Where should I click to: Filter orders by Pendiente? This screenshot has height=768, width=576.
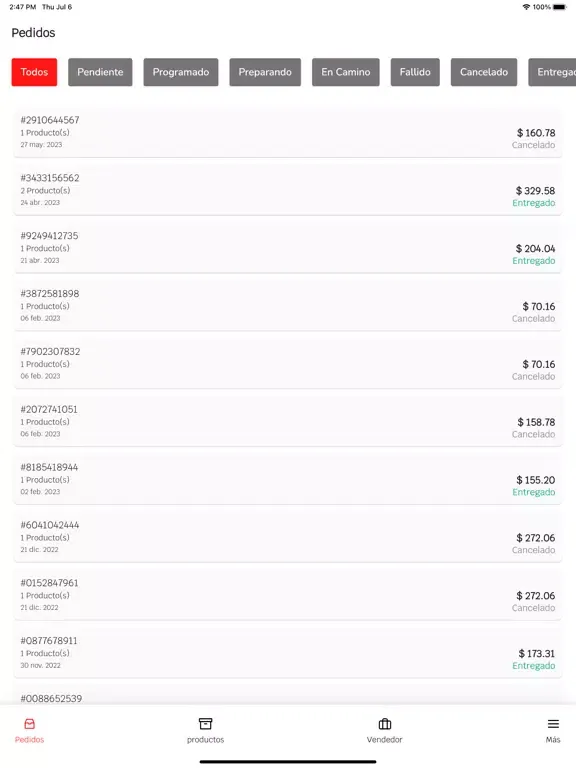(100, 72)
